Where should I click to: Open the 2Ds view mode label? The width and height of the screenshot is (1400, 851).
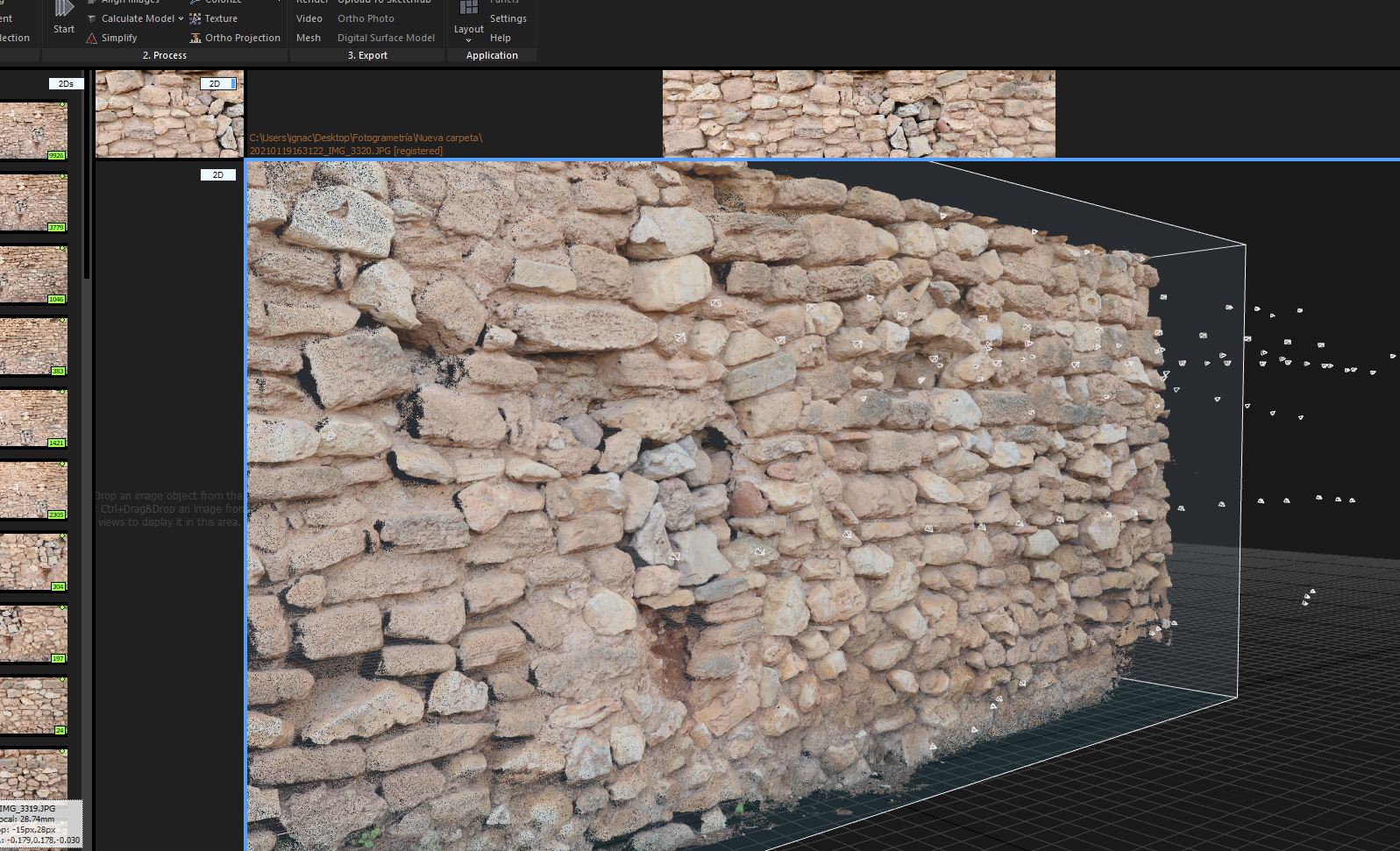66,84
